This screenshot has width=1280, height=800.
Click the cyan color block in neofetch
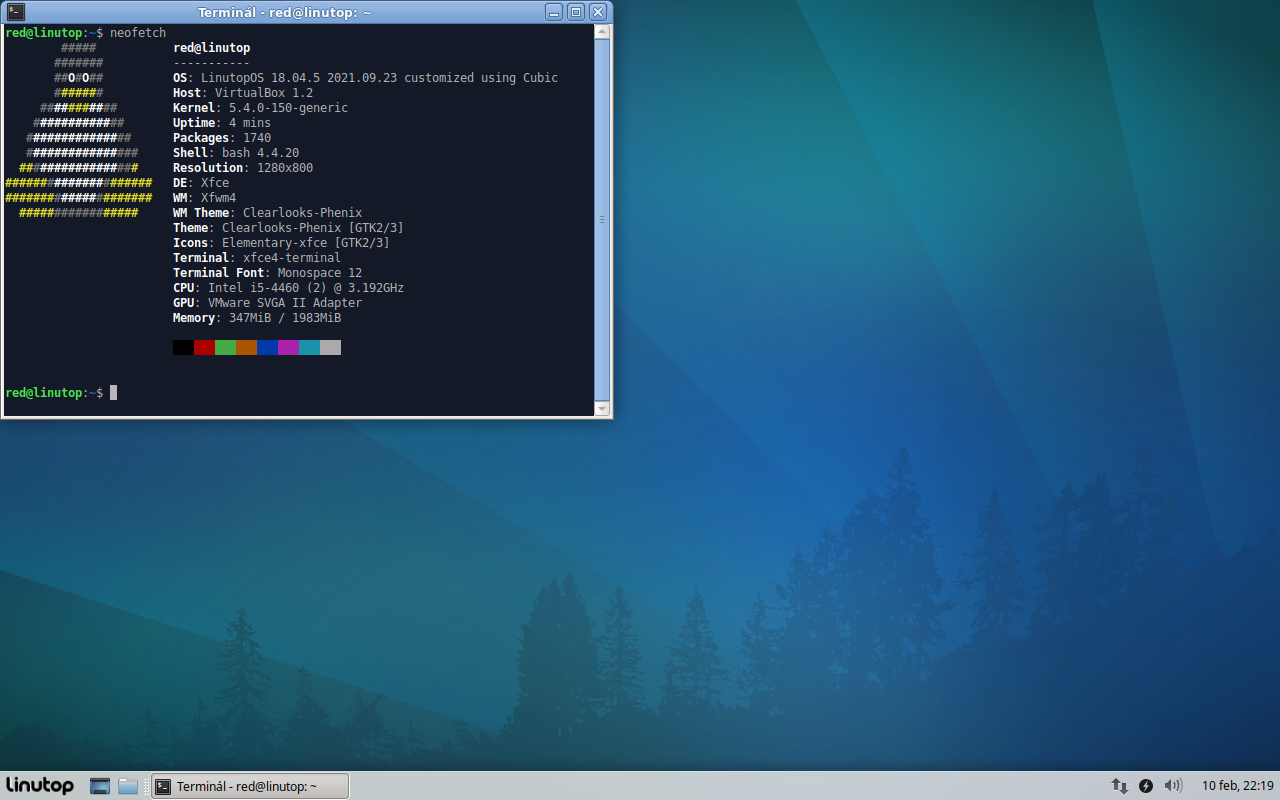309,347
